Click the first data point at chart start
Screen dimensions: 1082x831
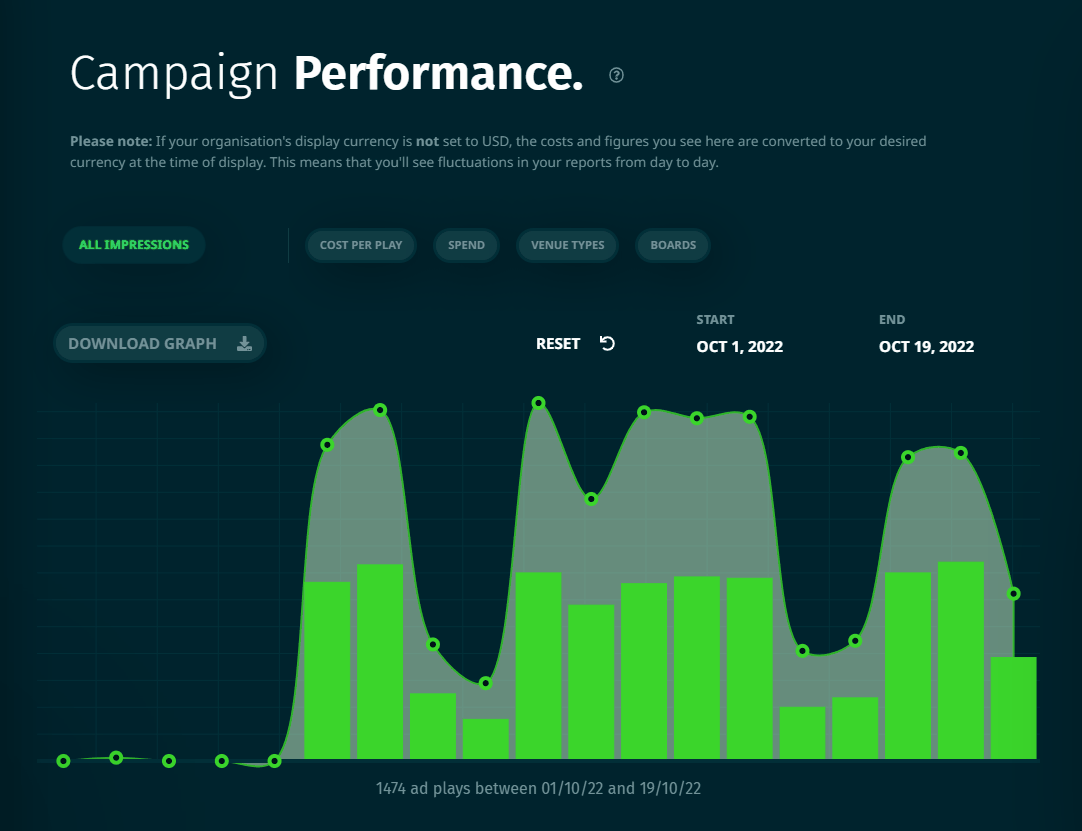63,761
